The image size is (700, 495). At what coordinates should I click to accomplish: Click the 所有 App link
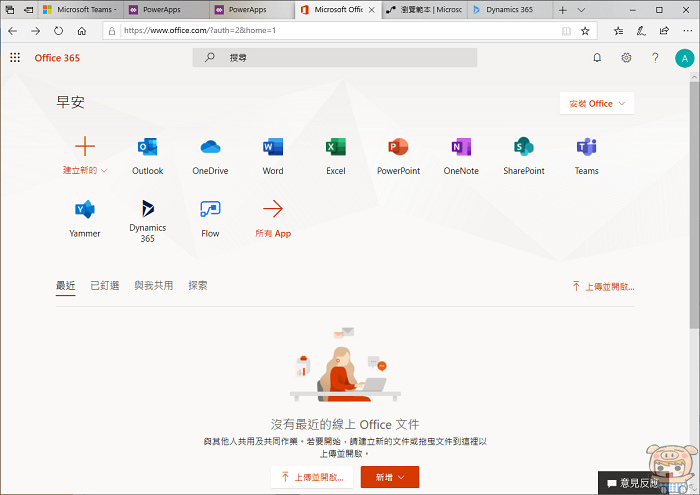pyautogui.click(x=273, y=232)
